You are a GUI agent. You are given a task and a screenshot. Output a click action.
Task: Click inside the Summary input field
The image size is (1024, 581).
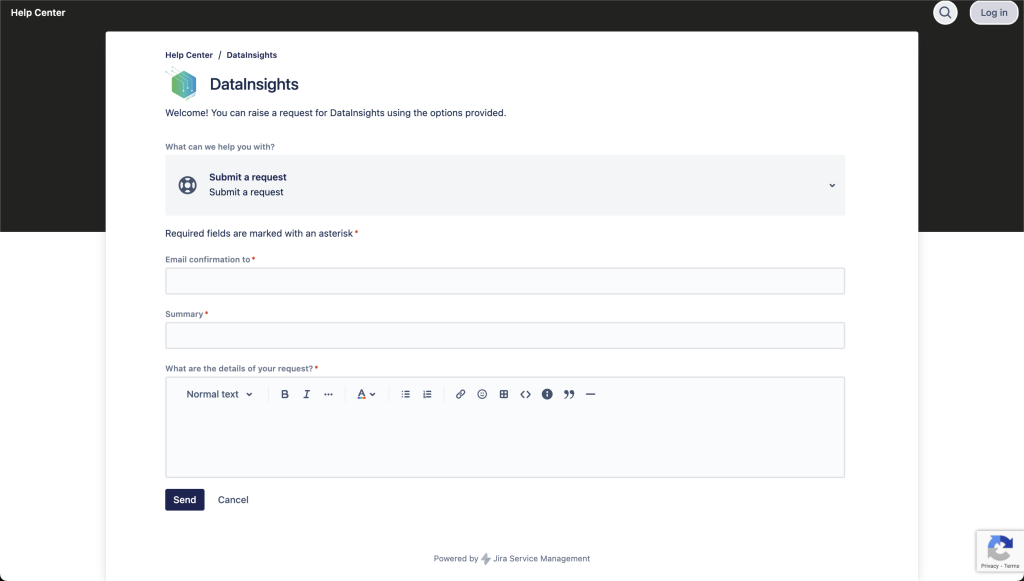point(504,334)
